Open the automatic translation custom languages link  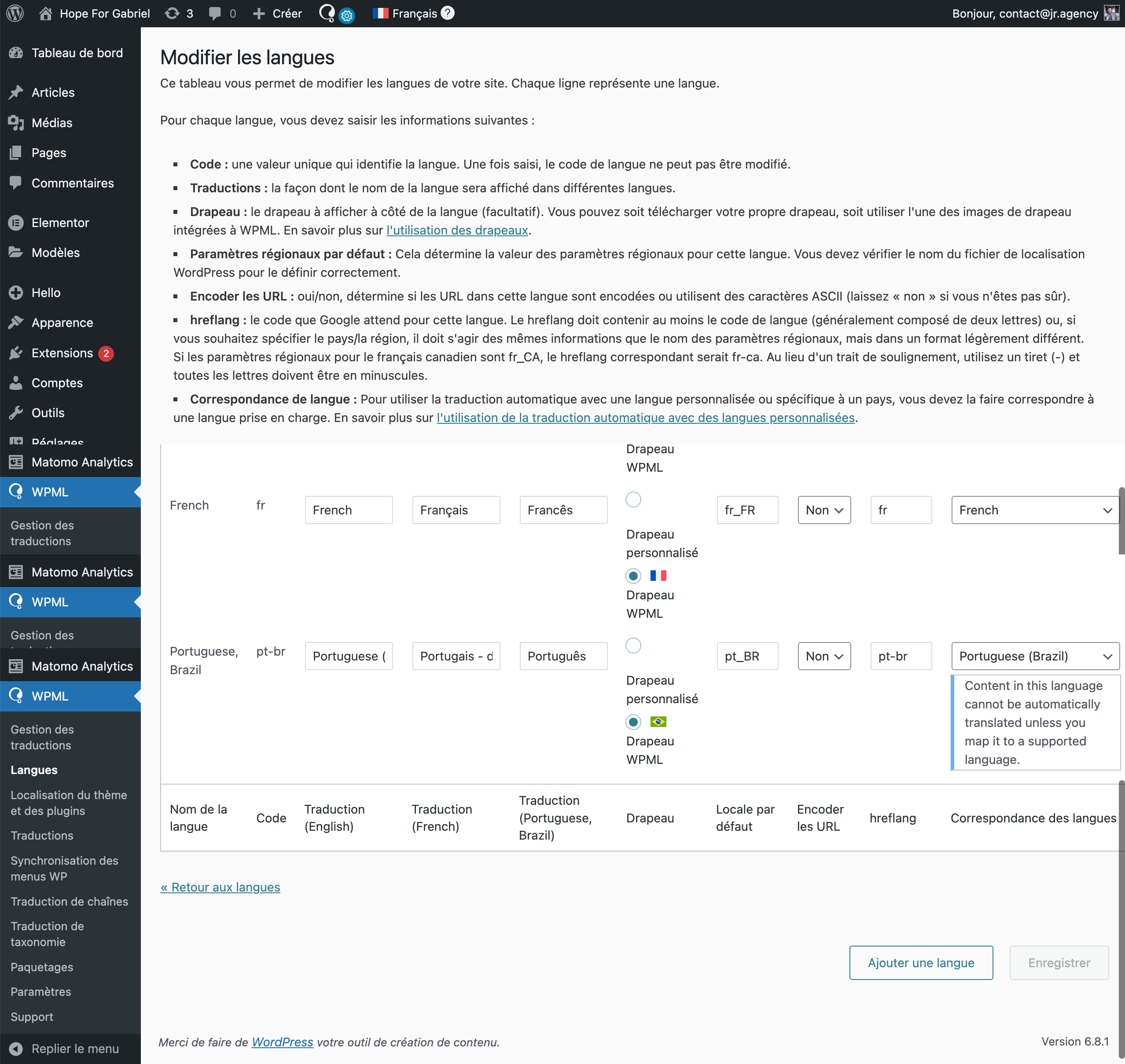(x=646, y=418)
